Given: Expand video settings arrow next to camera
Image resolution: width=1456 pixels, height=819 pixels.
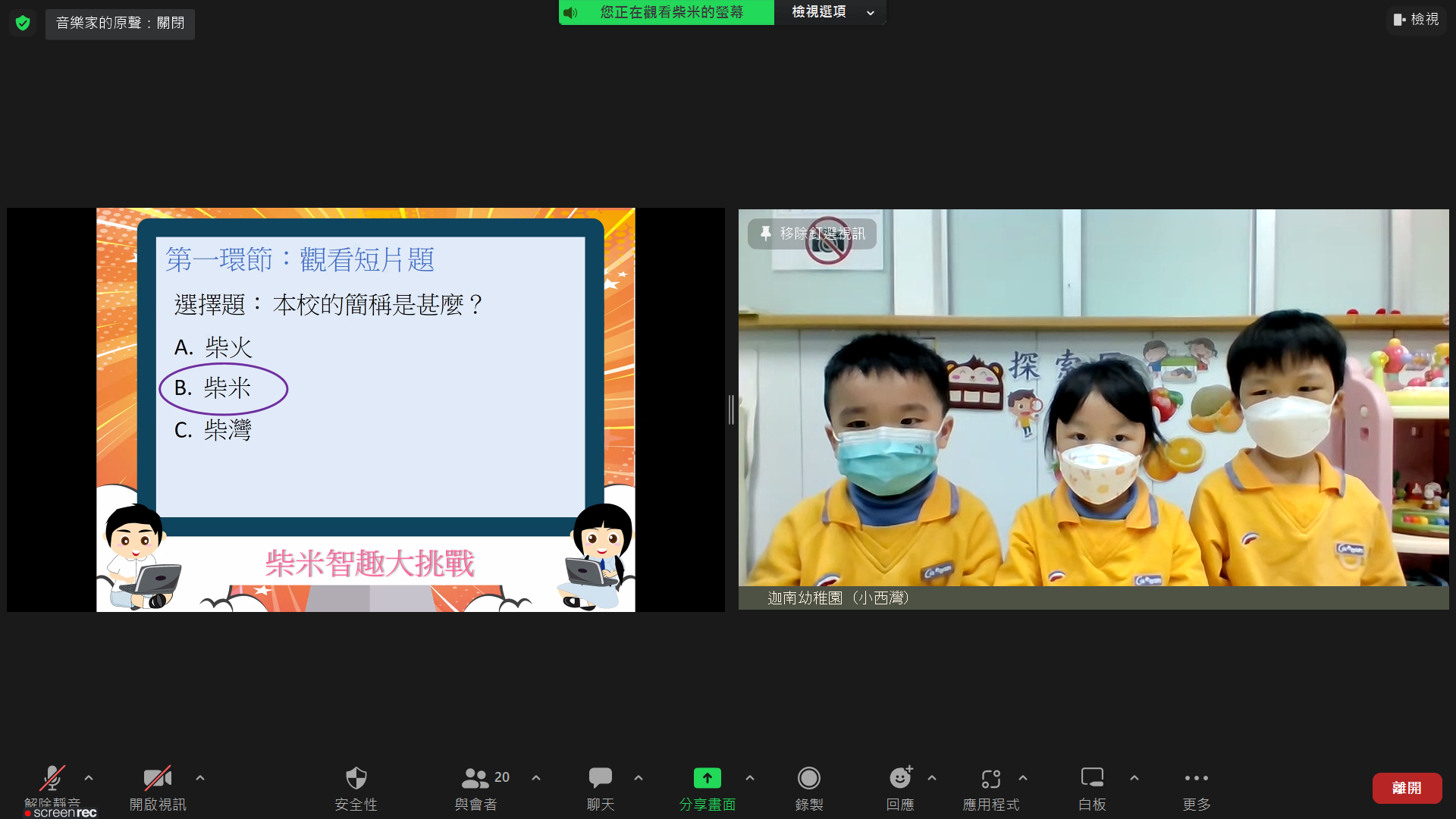Looking at the screenshot, I should click(200, 778).
